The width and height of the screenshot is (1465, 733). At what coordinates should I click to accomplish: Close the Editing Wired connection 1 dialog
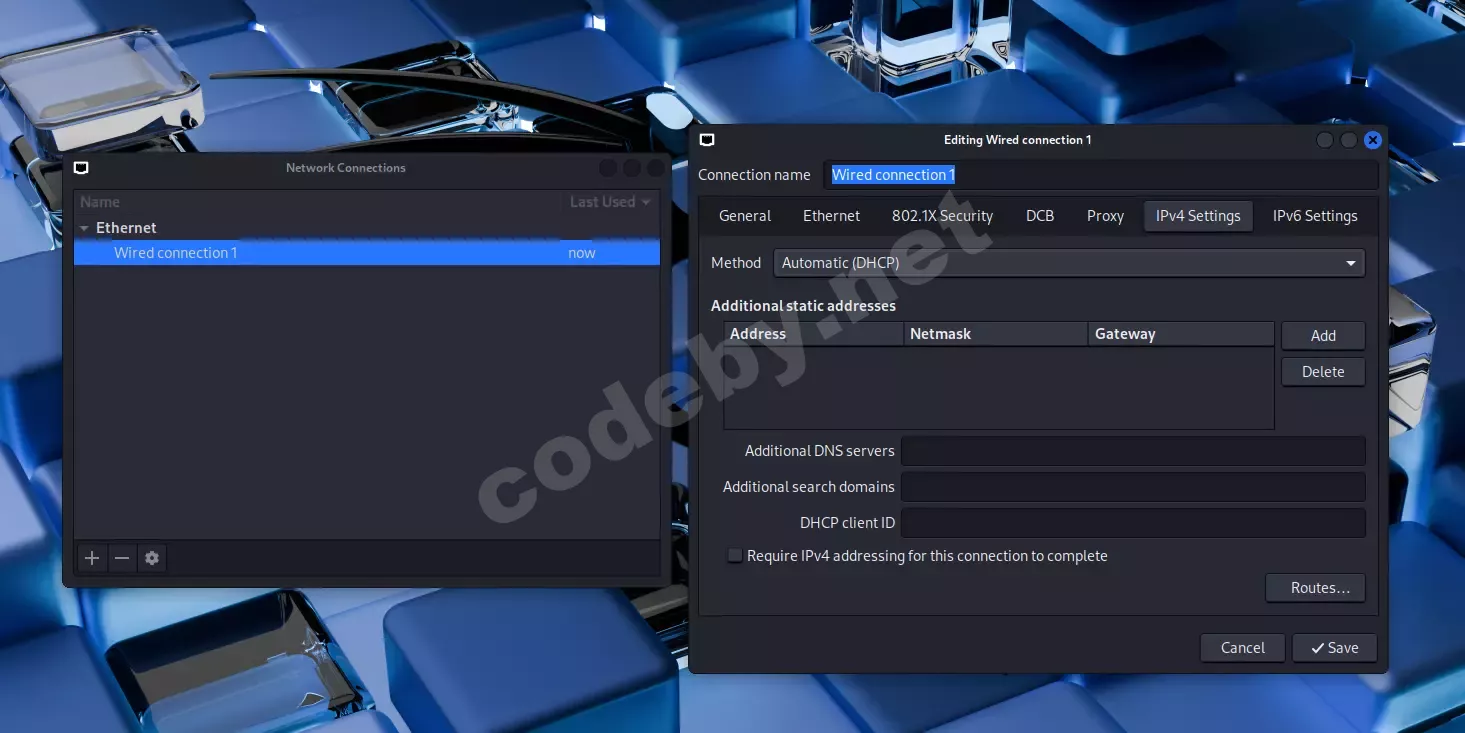[x=1373, y=140]
